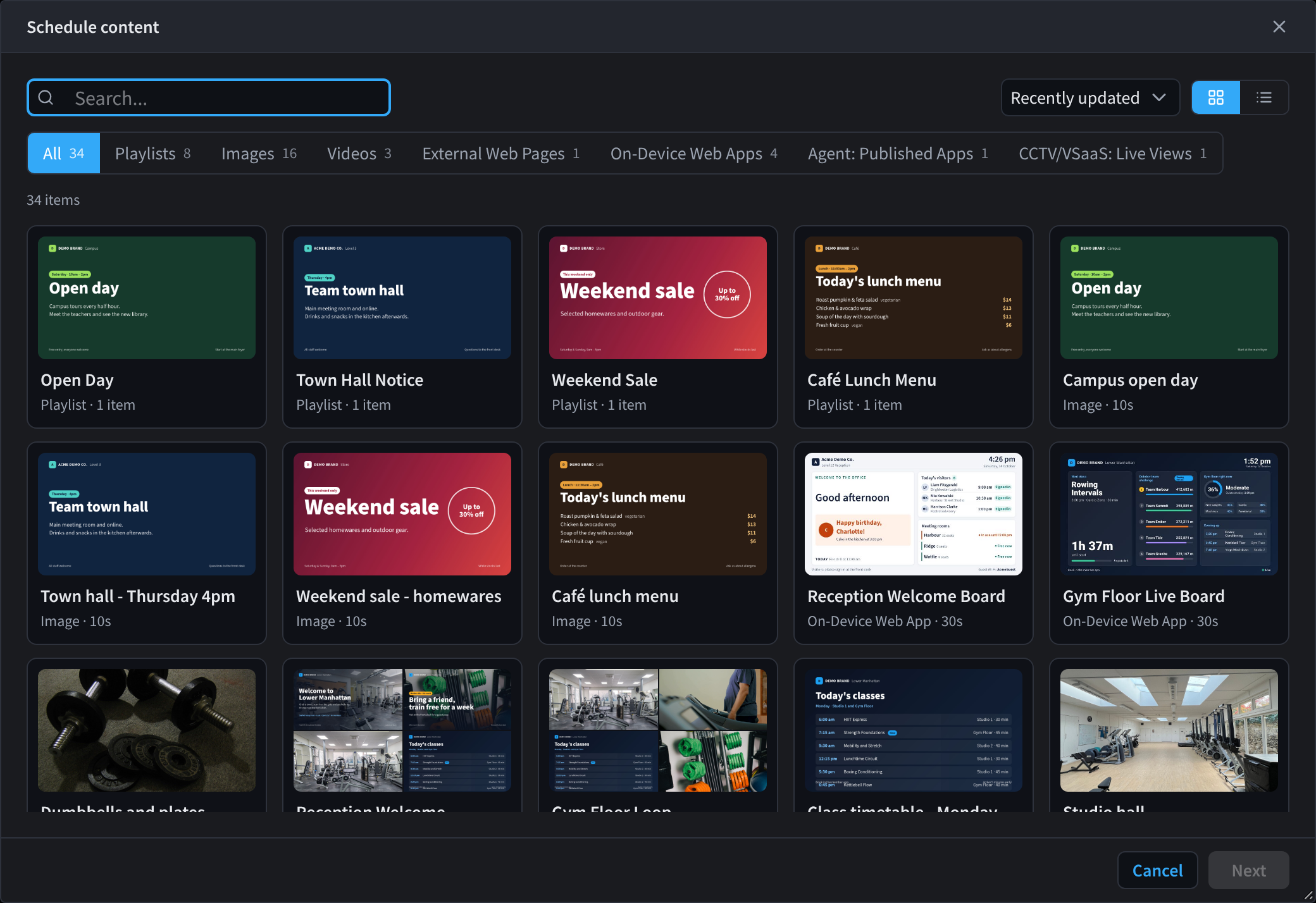Choose the Weekend Sale playlist thumbnail
Viewport: 1316px width, 903px height.
tap(658, 298)
